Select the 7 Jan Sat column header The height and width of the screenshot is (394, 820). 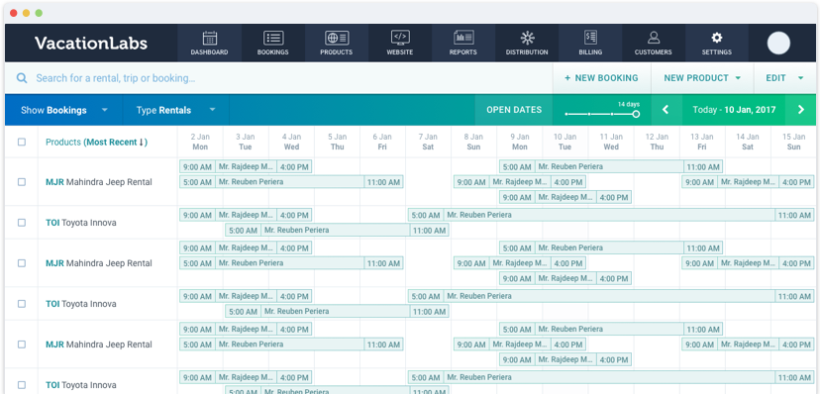[428, 142]
